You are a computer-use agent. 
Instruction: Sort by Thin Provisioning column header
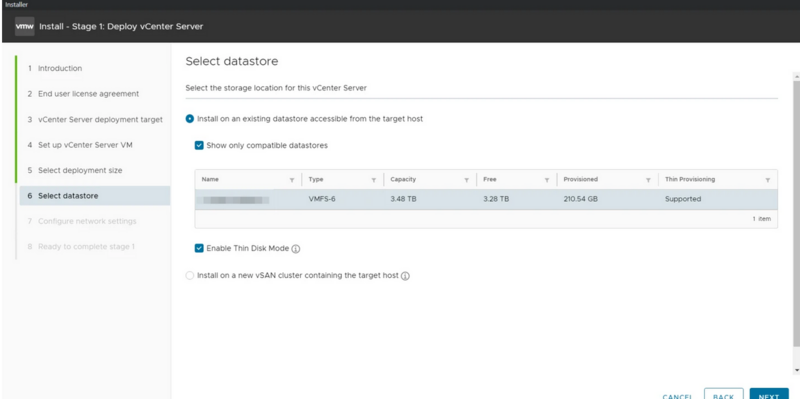pos(690,180)
